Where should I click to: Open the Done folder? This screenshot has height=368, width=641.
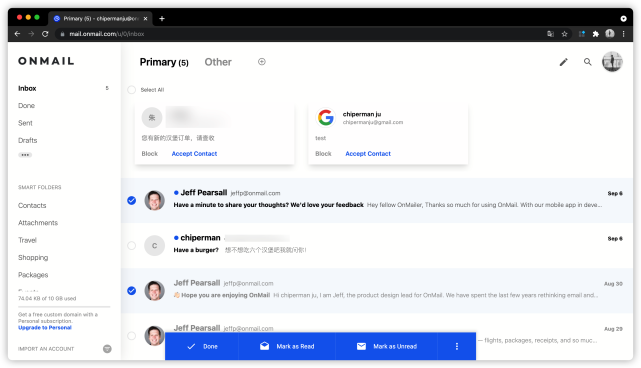26,105
